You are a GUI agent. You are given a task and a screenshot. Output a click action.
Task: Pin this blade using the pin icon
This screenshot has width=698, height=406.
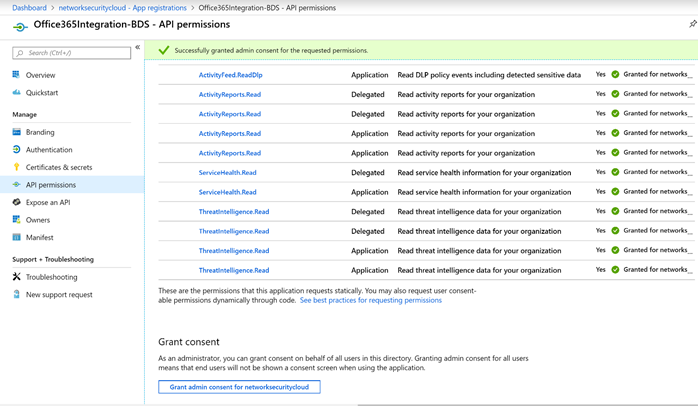[x=693, y=24]
